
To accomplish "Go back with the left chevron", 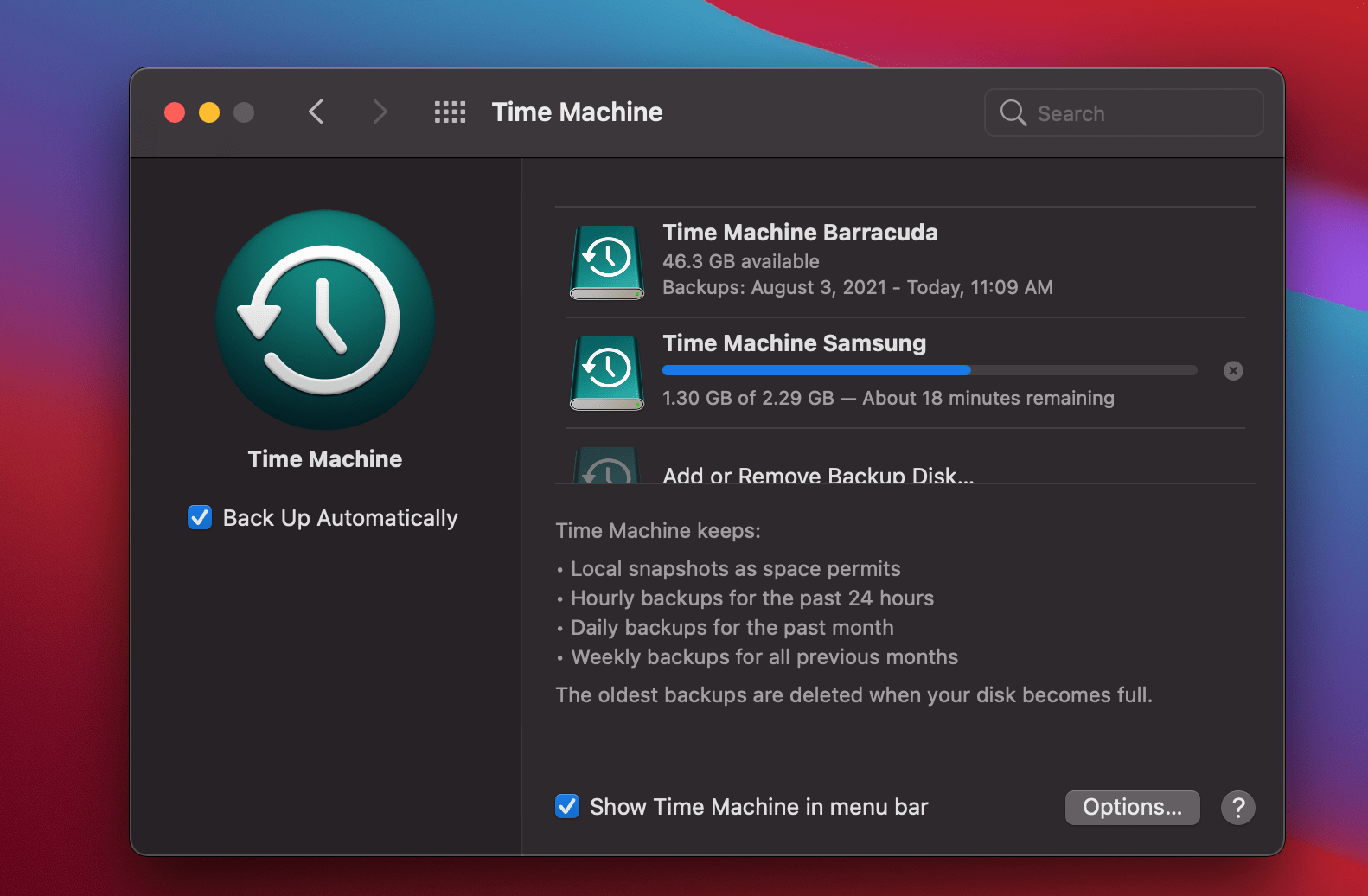I will coord(316,112).
